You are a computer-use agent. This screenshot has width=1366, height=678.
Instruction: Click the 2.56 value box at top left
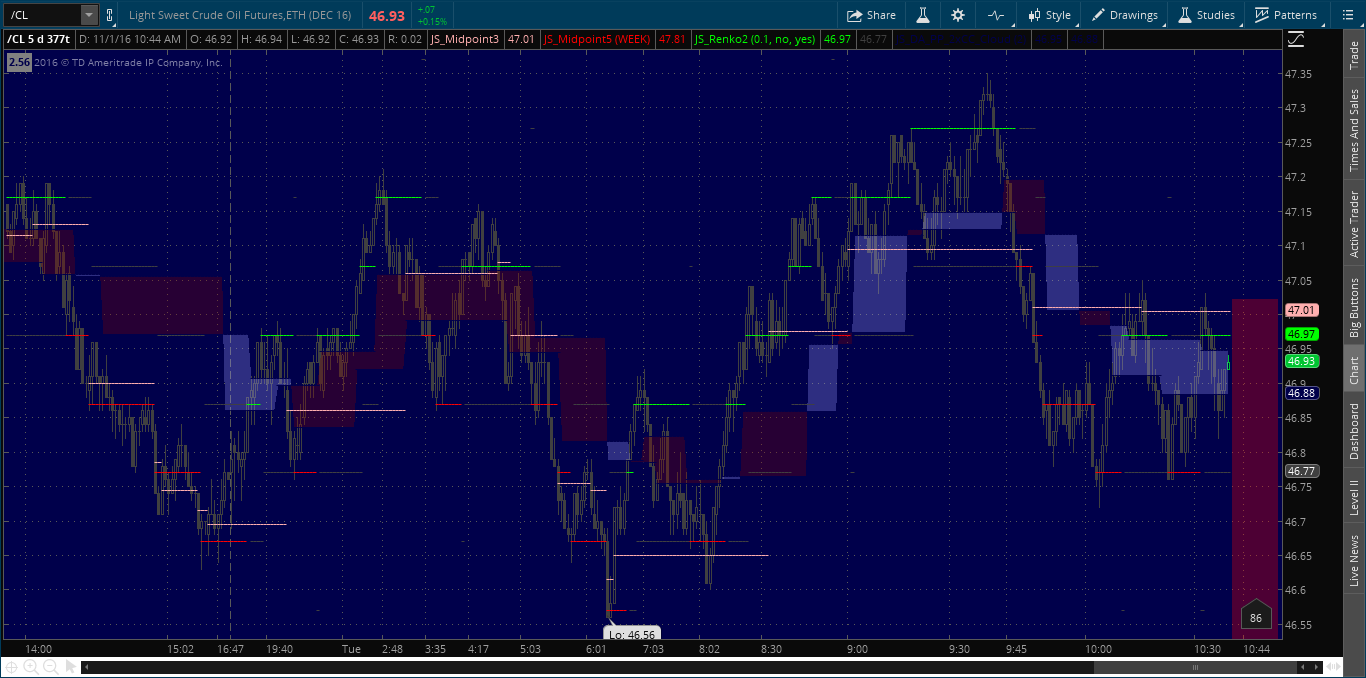[19, 62]
